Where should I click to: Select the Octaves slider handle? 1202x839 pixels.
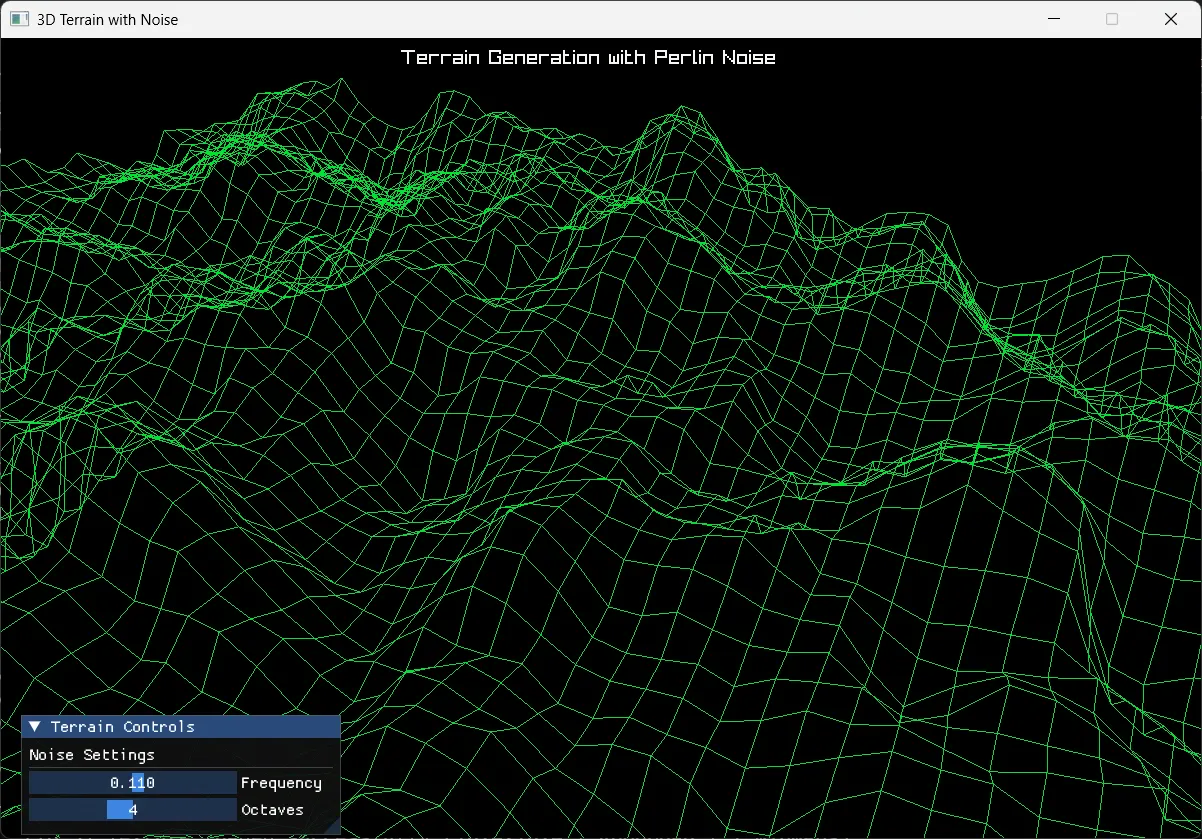coord(118,809)
